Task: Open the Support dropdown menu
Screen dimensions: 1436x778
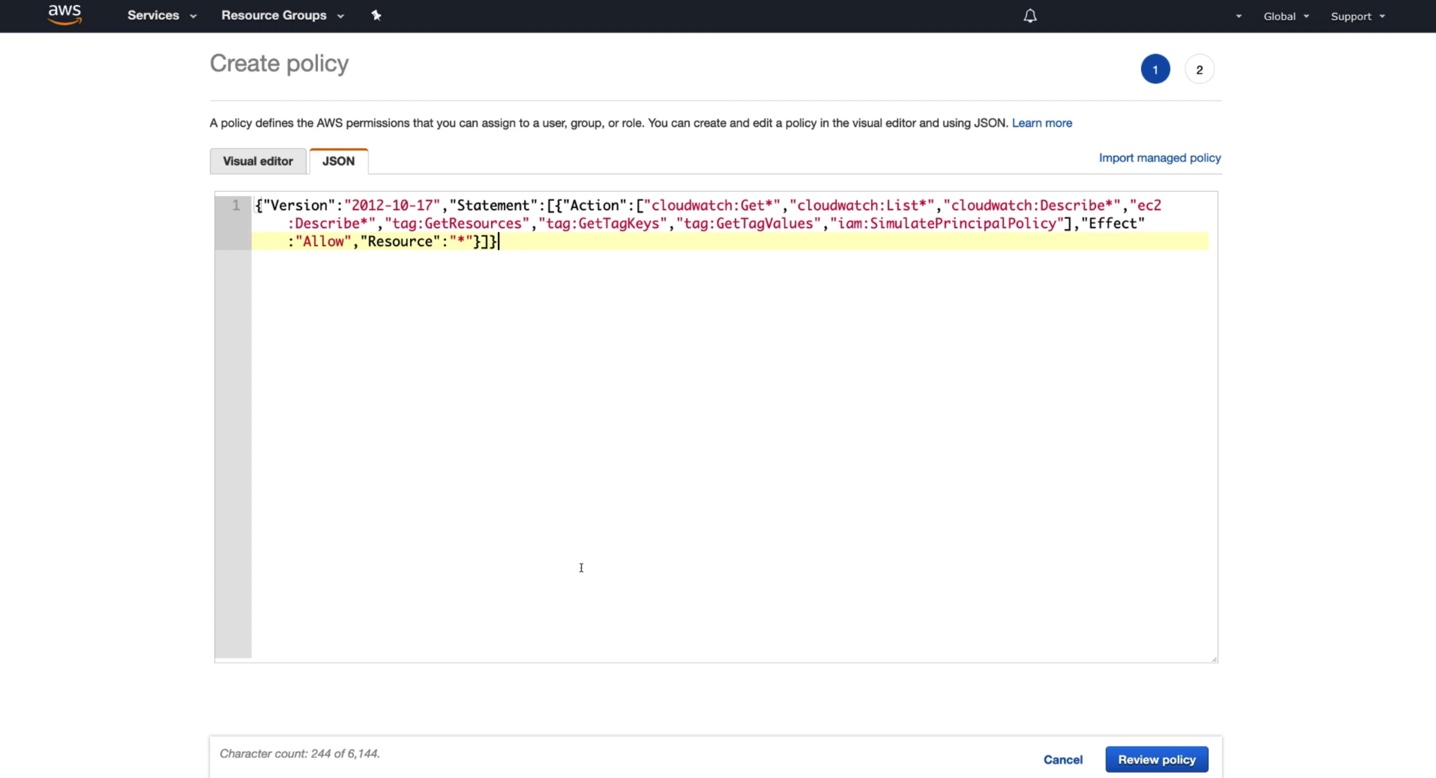Action: [x=1358, y=16]
